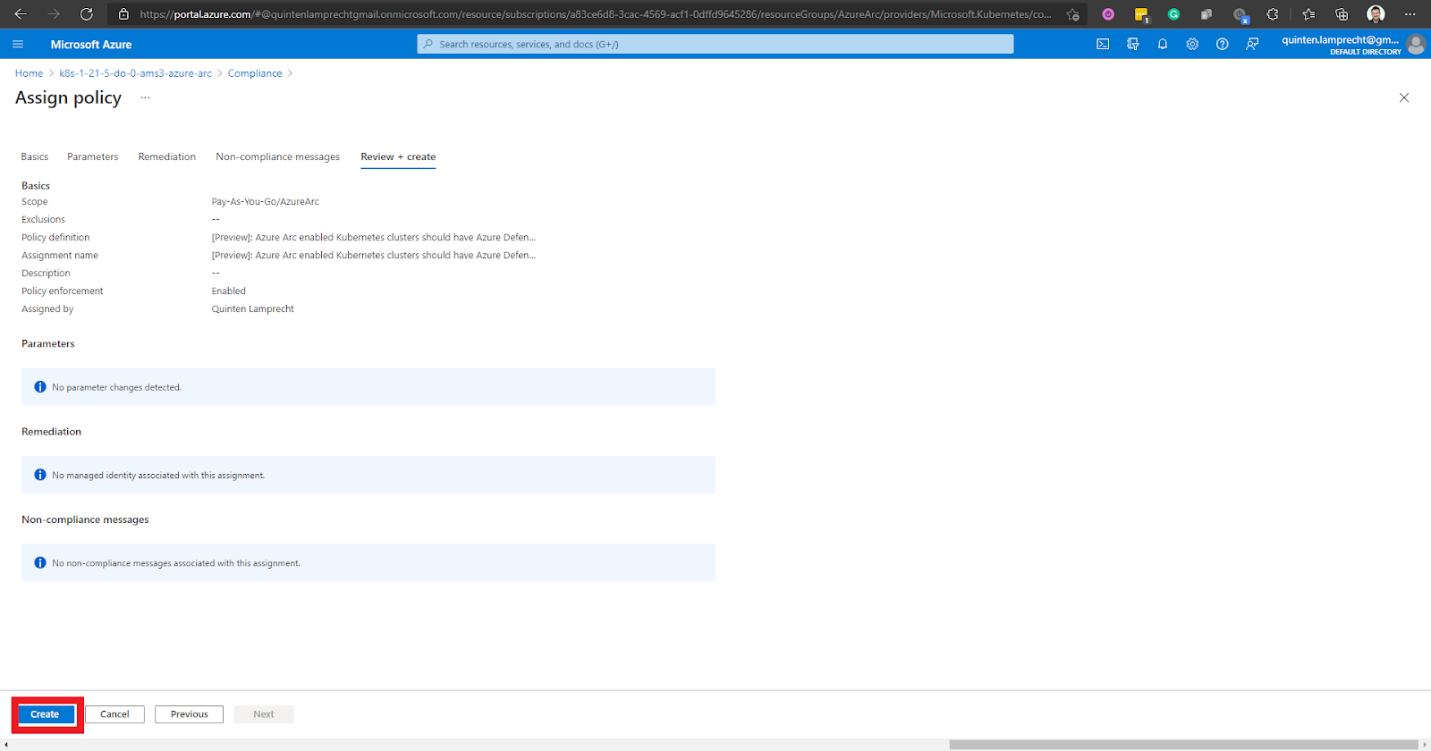Open the browser profile picture
This screenshot has width=1431, height=751.
1376,14
